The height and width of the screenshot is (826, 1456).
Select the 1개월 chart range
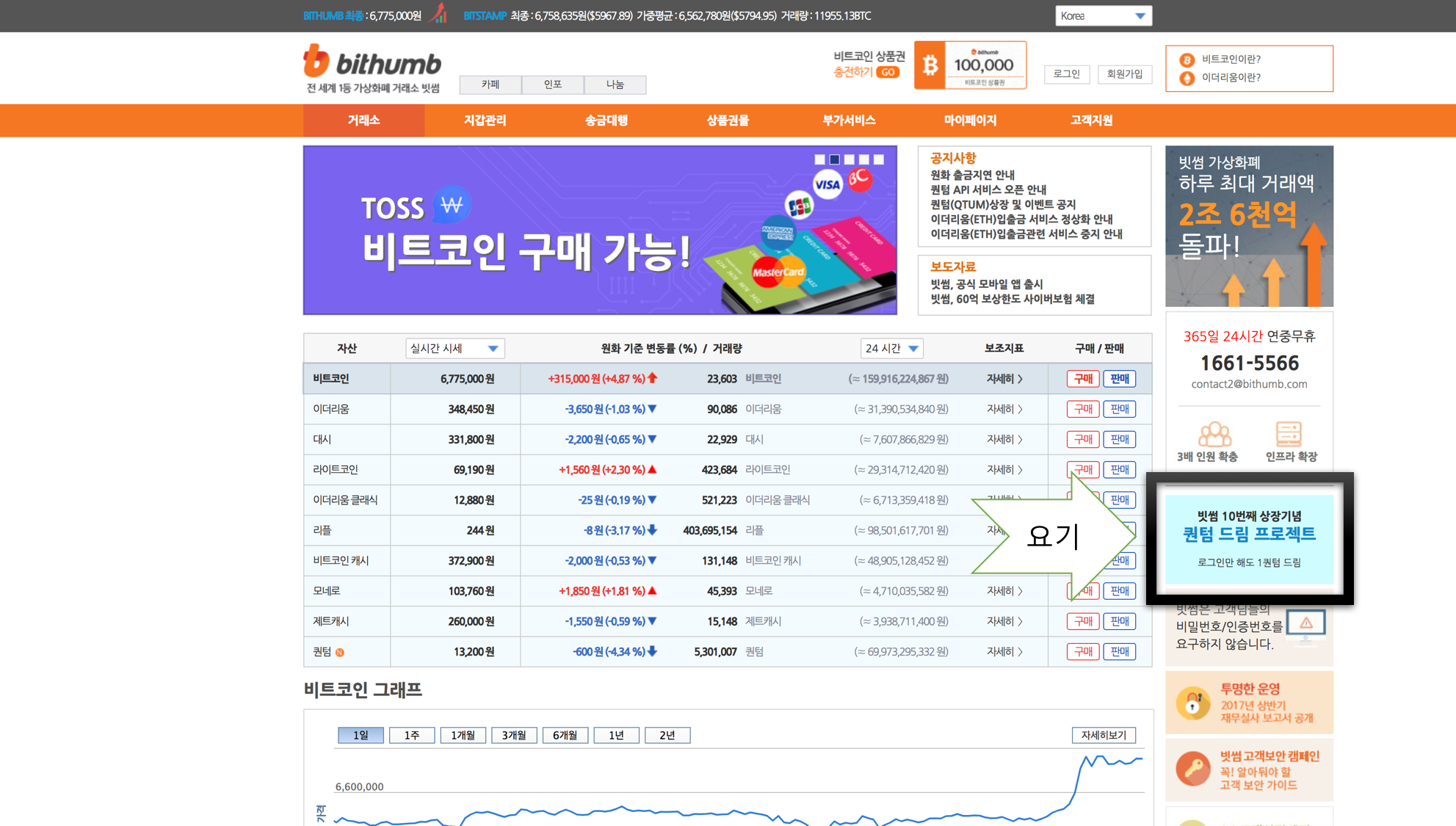point(463,735)
